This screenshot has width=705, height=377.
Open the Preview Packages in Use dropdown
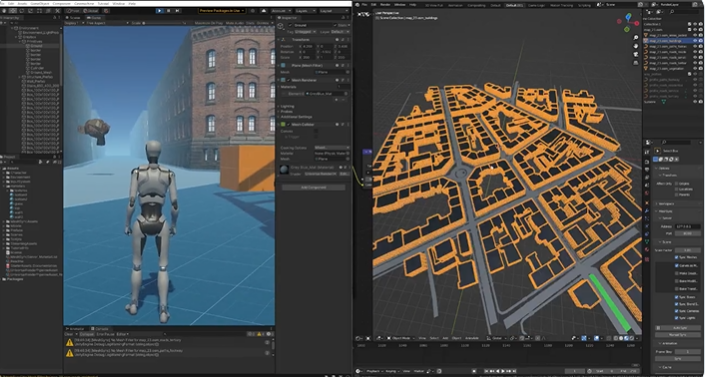[222, 10]
